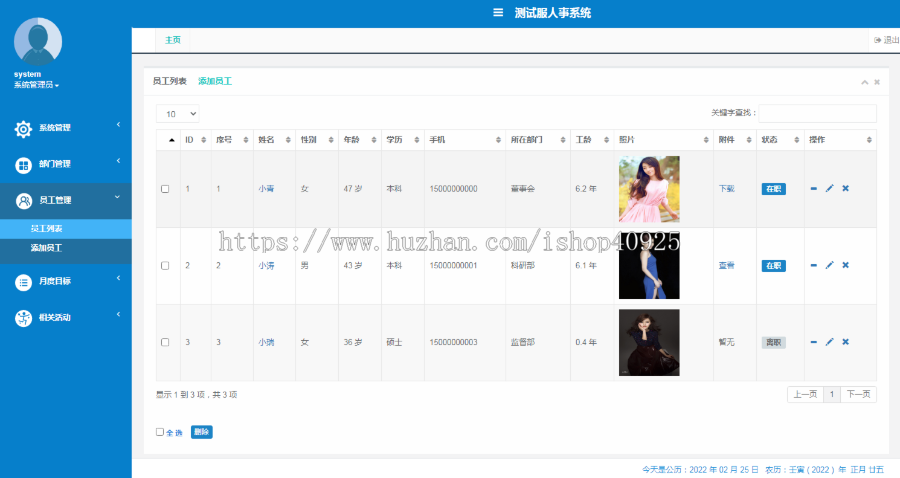Click the blue 删除 button

(201, 432)
